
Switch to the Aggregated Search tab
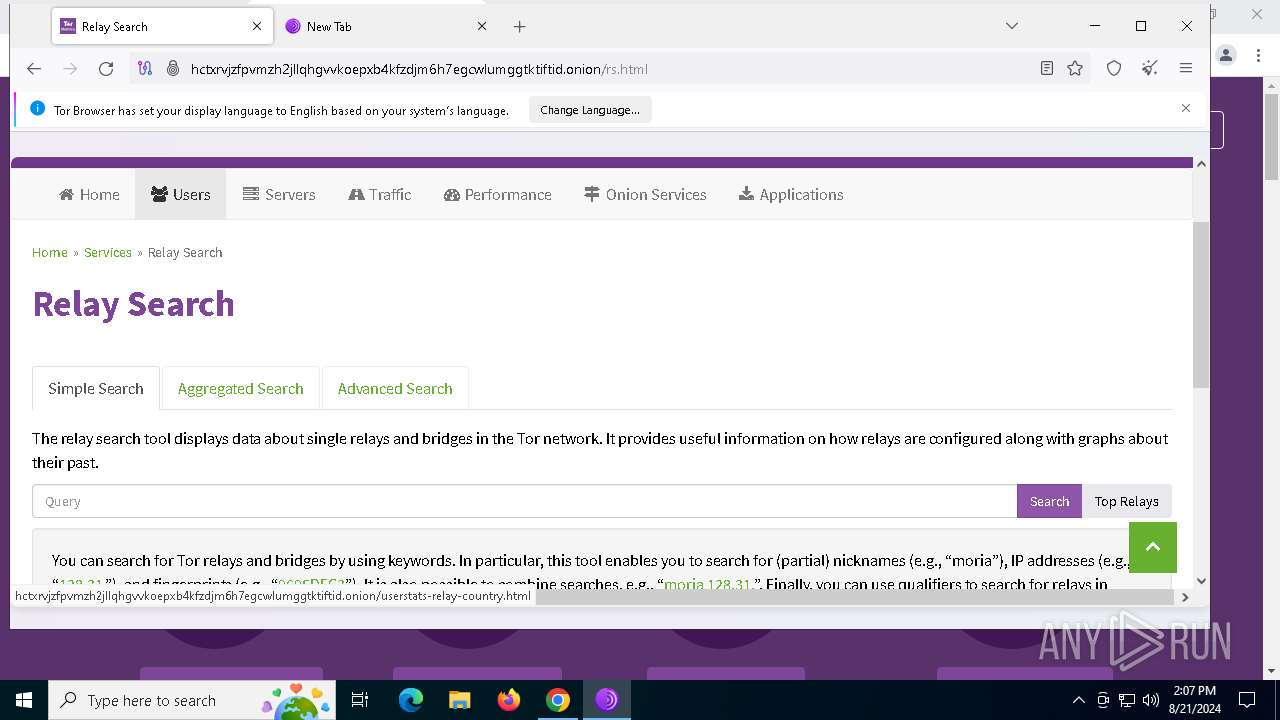(240, 388)
